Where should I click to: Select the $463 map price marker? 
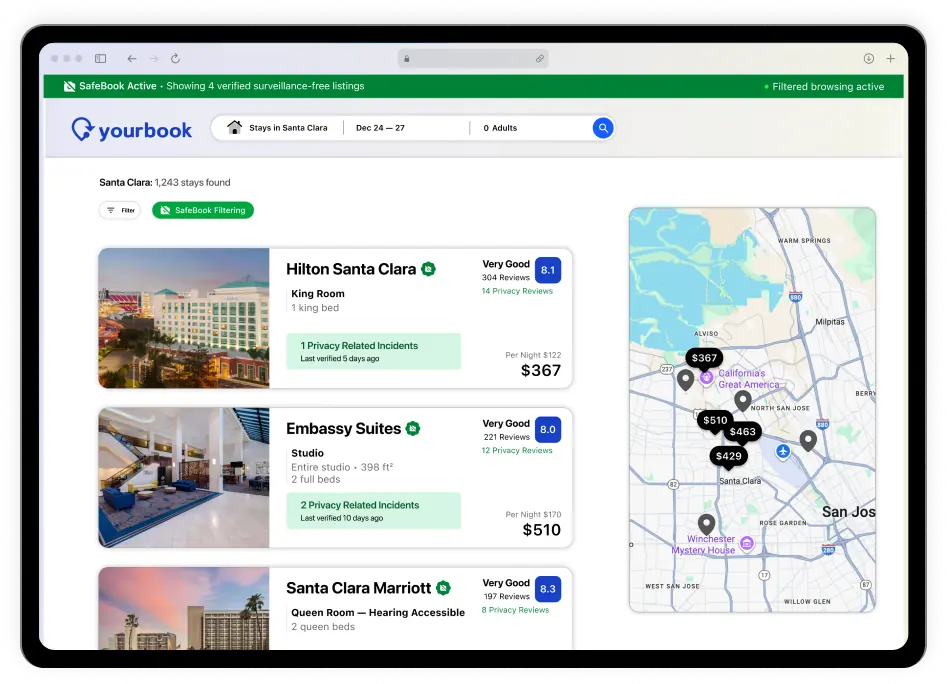click(742, 432)
